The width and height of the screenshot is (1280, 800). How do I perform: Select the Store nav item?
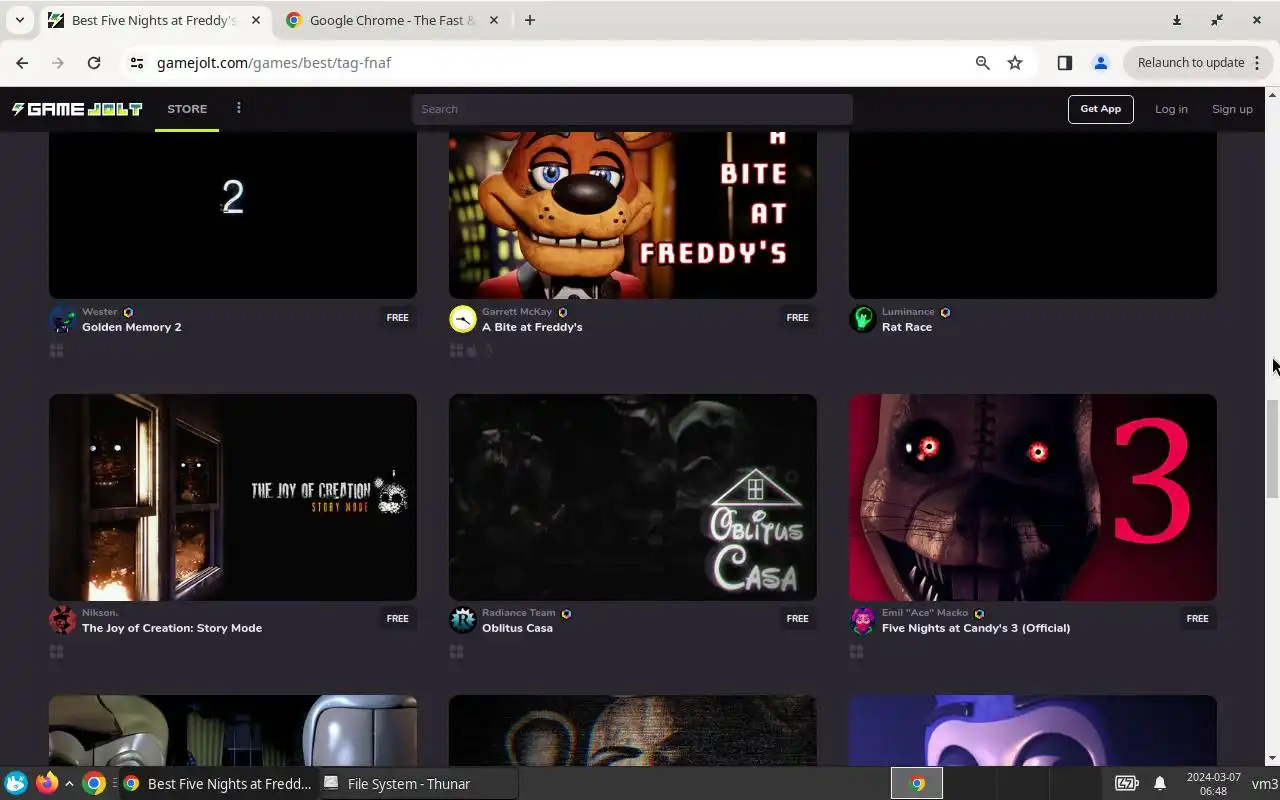[187, 109]
